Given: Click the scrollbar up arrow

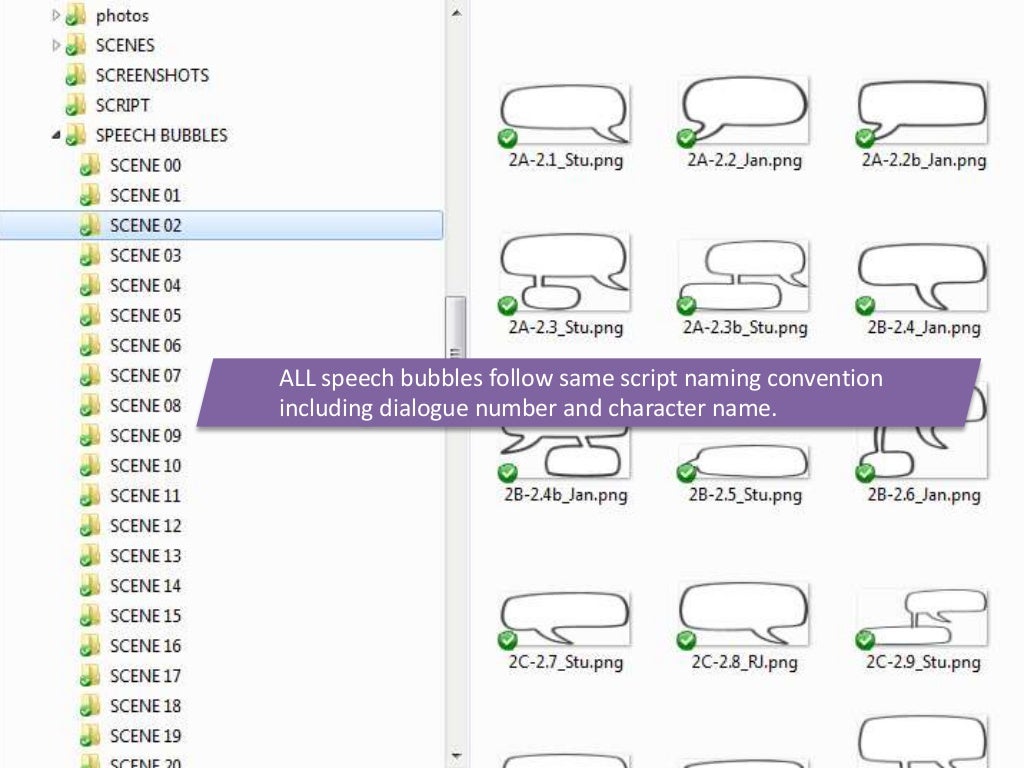Looking at the screenshot, I should click(x=456, y=12).
